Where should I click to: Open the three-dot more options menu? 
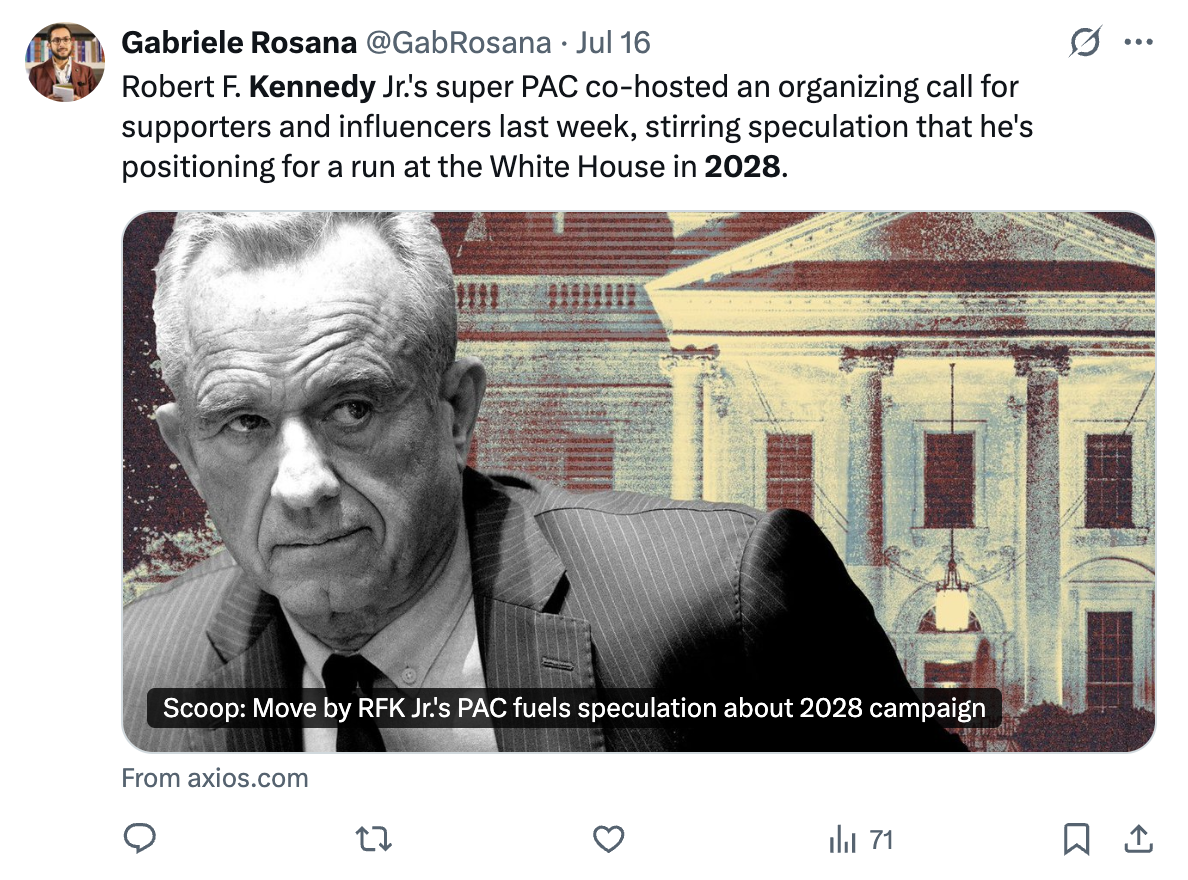click(1139, 42)
